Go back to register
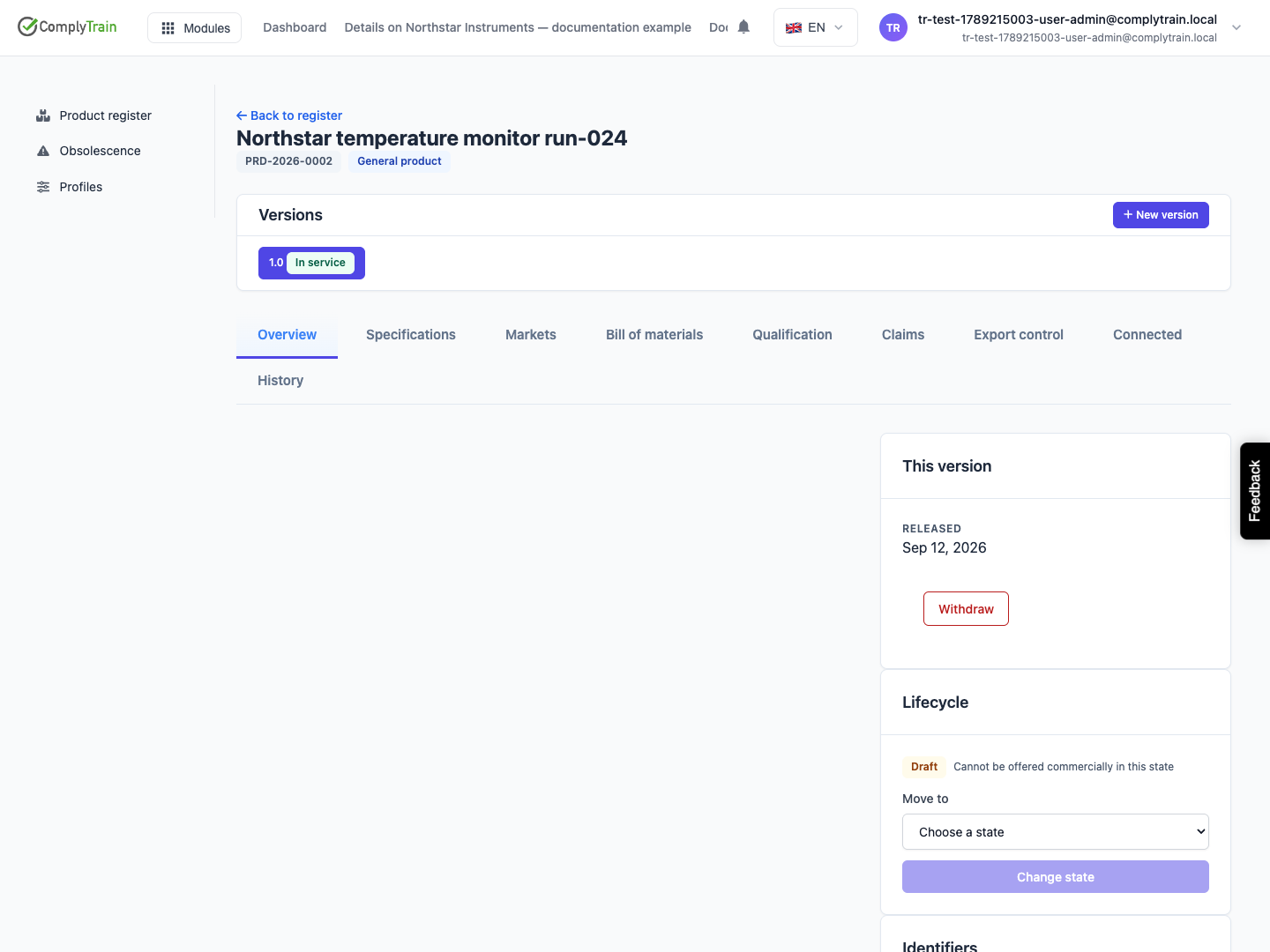1270x952 pixels. point(289,115)
